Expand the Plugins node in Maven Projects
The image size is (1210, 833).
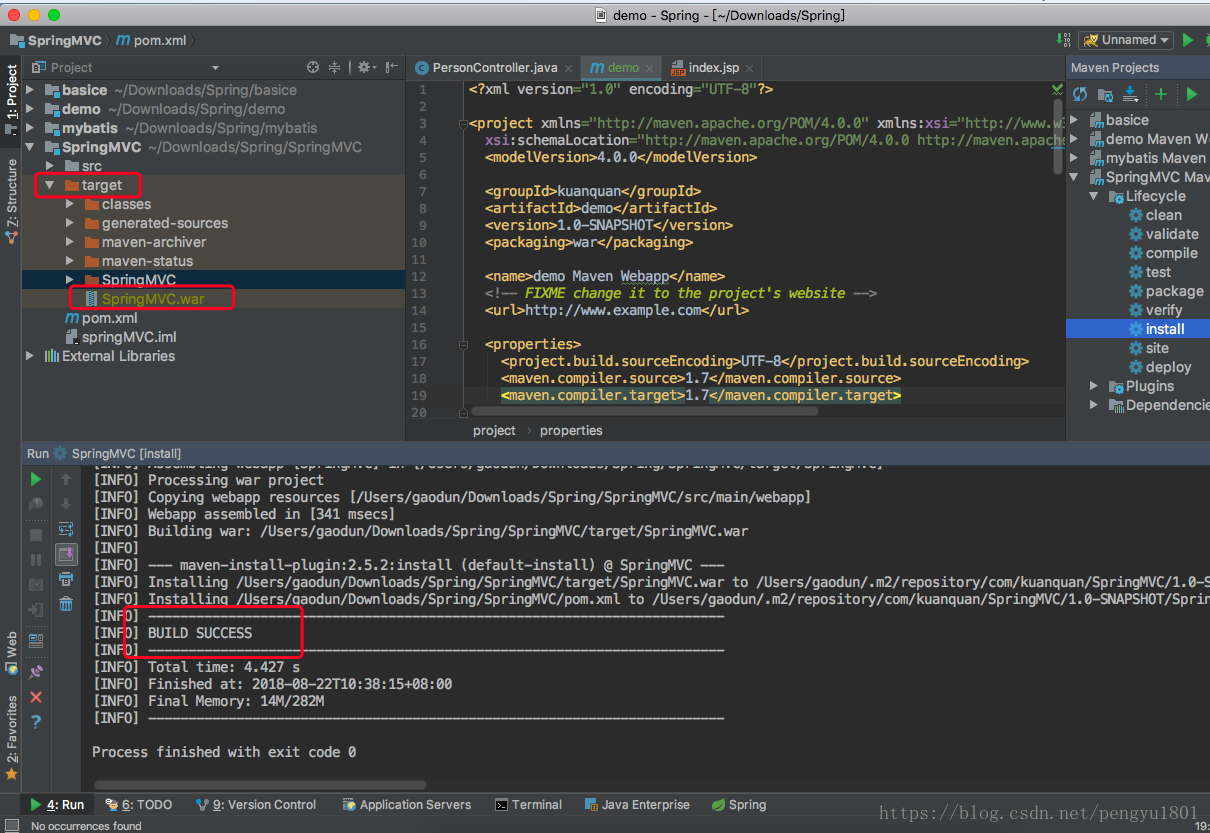(1094, 386)
